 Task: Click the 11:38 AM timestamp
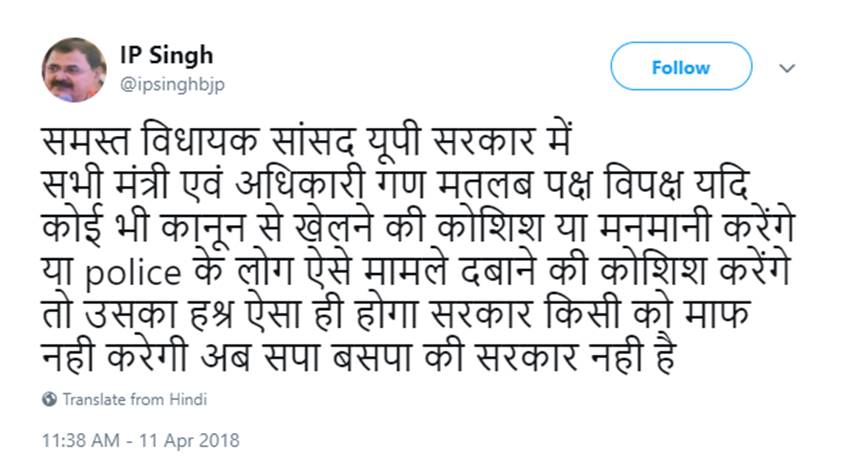pyautogui.click(x=81, y=439)
